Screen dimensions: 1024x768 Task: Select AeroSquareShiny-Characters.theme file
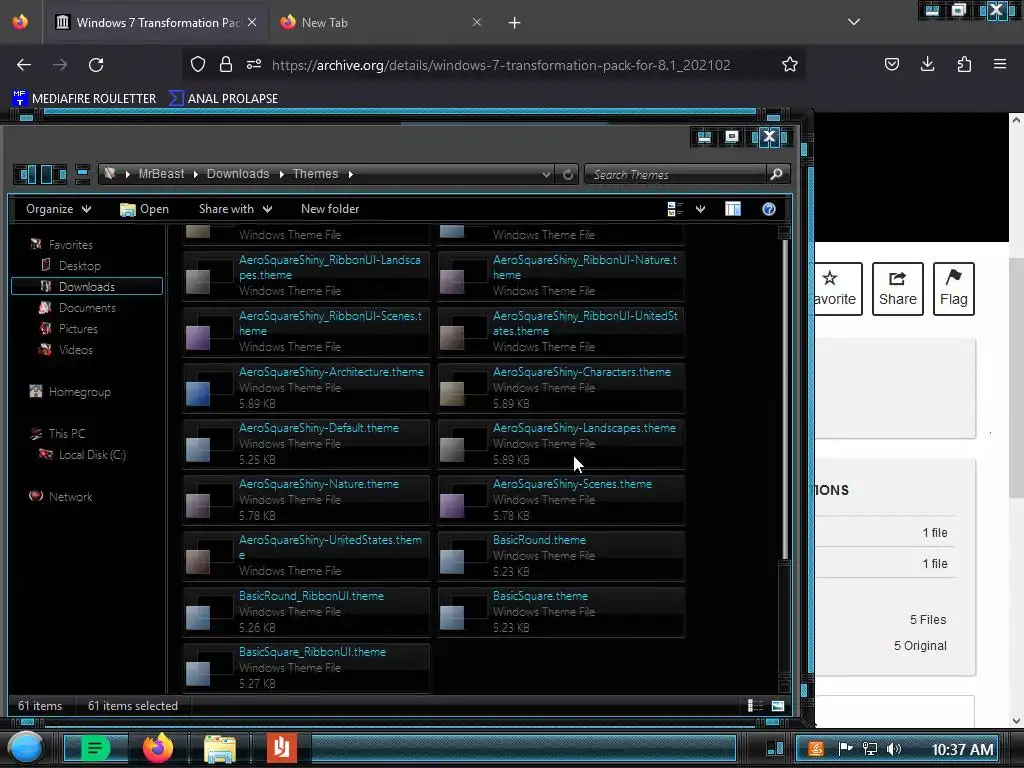(560, 388)
